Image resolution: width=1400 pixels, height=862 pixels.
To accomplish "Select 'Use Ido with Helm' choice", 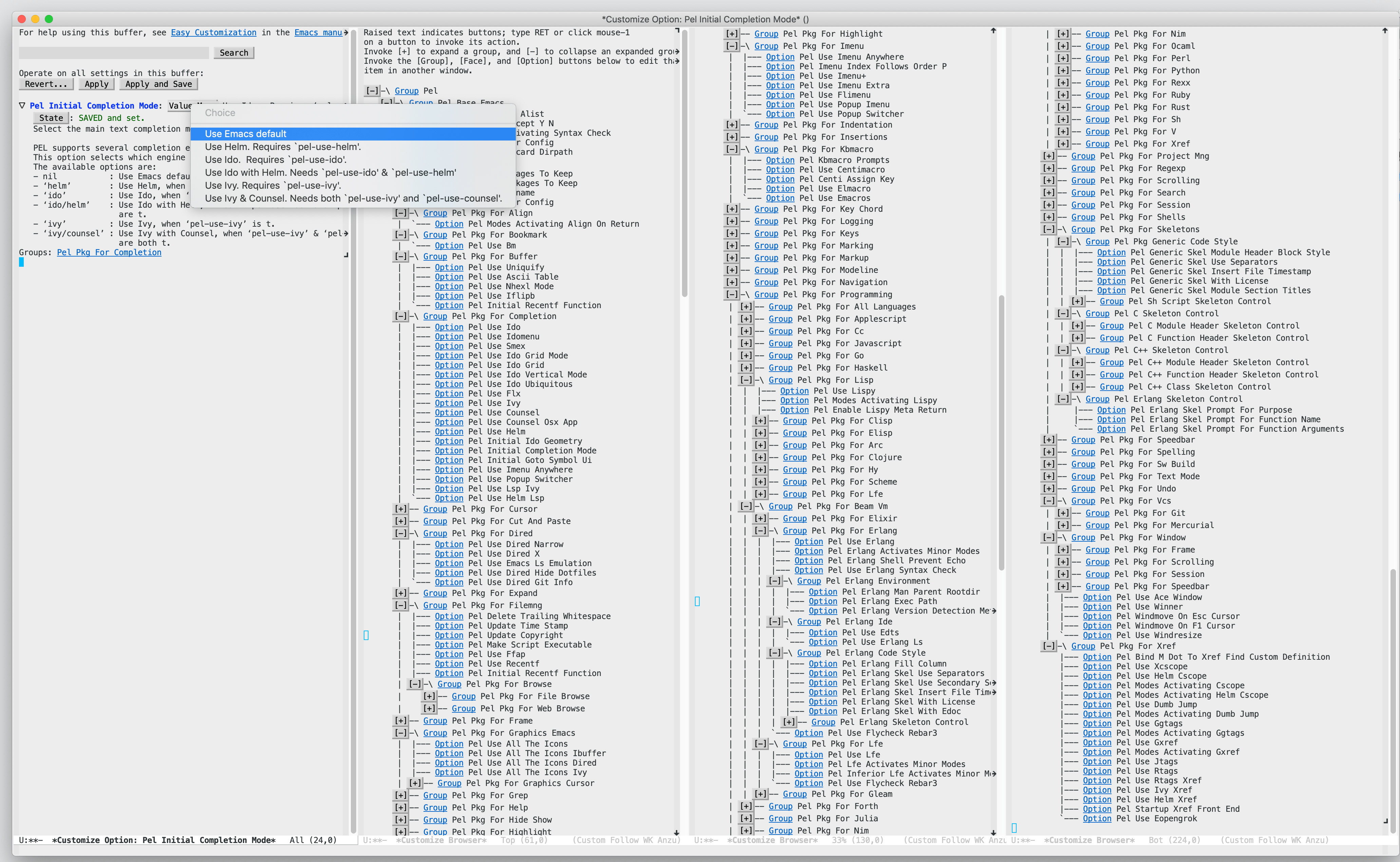I will [x=353, y=172].
